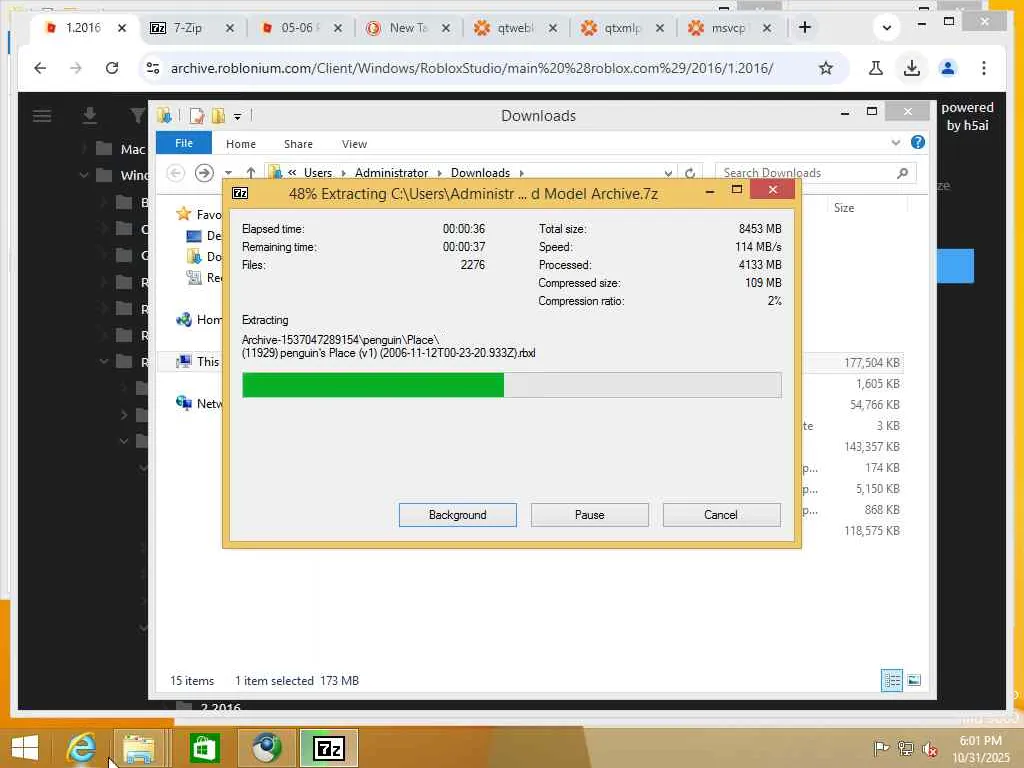The height and width of the screenshot is (768, 1024).
Task: Select Administrator in the address path
Action: [x=391, y=172]
